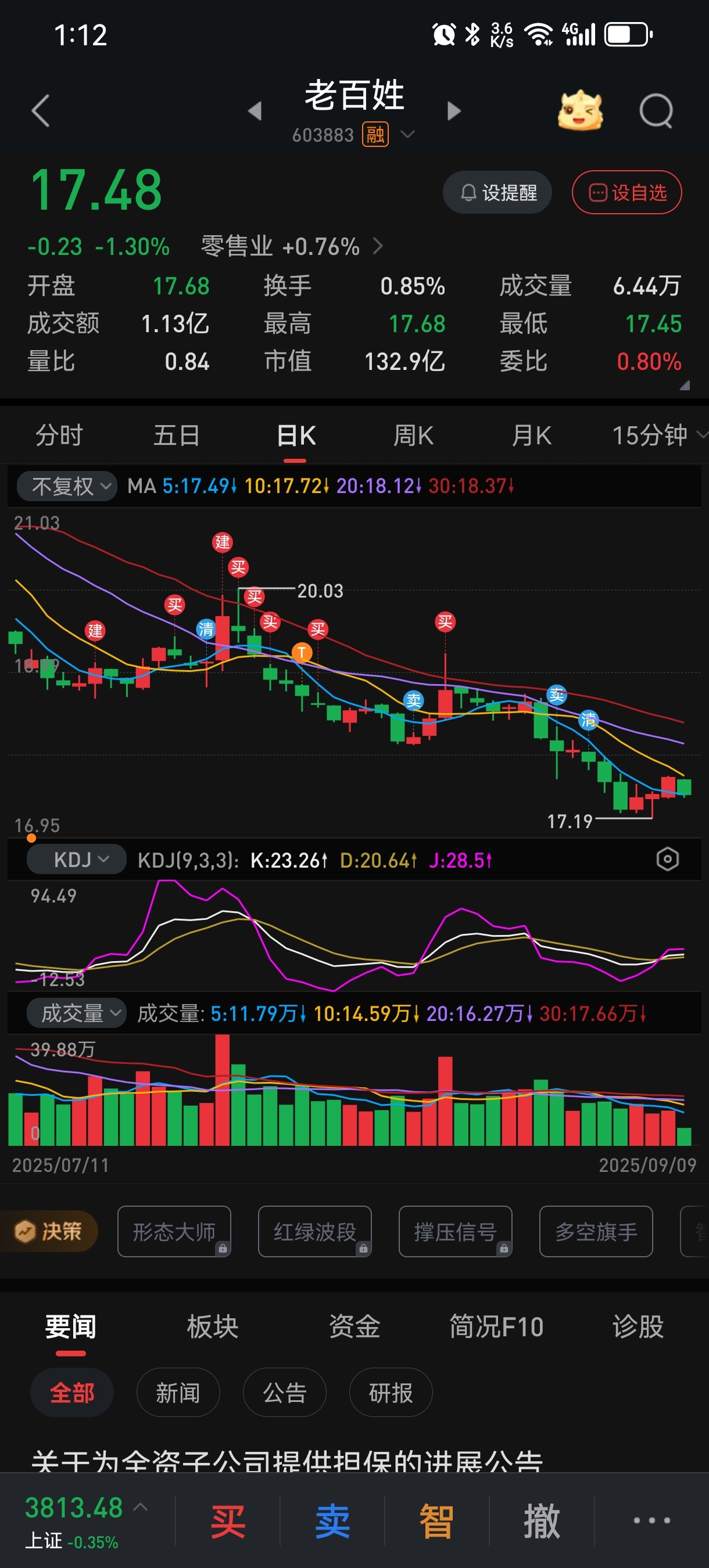
Task: Tap 设提醒 alert button
Action: pyautogui.click(x=497, y=192)
